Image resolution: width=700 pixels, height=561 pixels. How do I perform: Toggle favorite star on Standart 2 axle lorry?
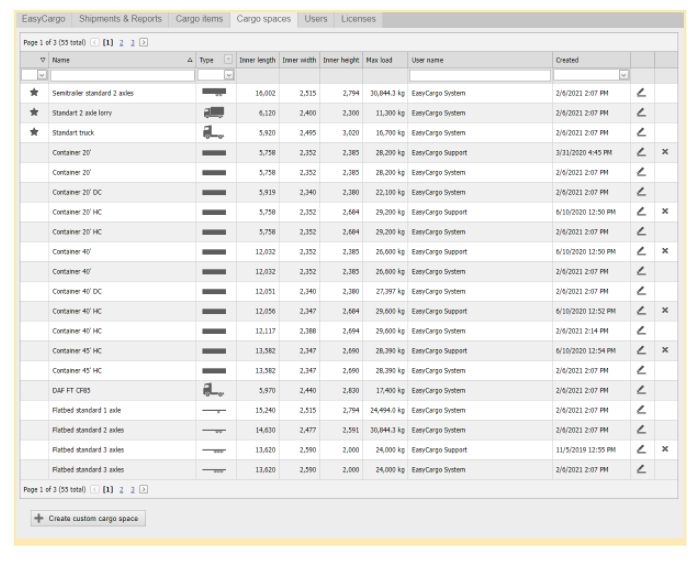34,113
